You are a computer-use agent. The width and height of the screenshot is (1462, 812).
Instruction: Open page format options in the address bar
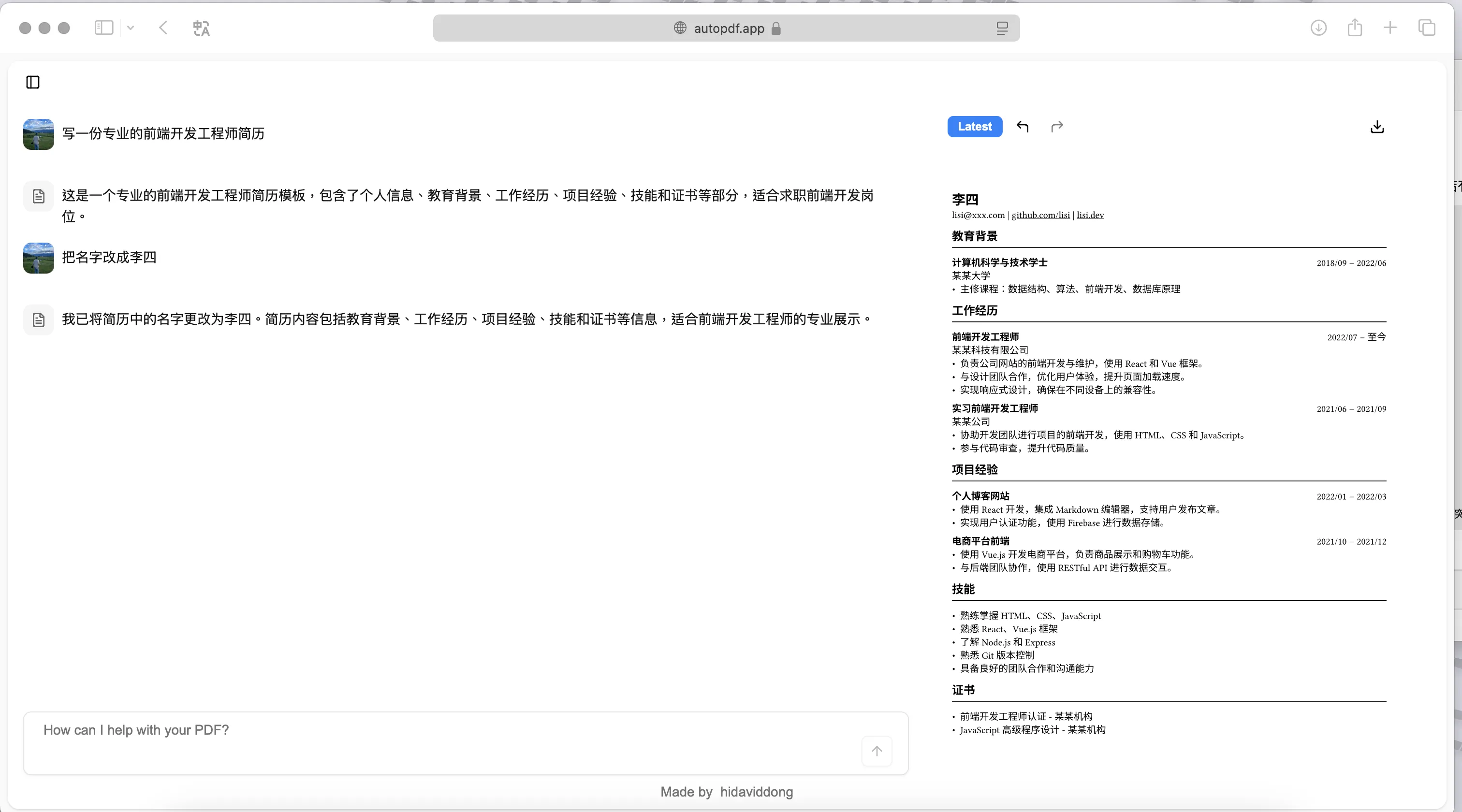(x=1002, y=28)
